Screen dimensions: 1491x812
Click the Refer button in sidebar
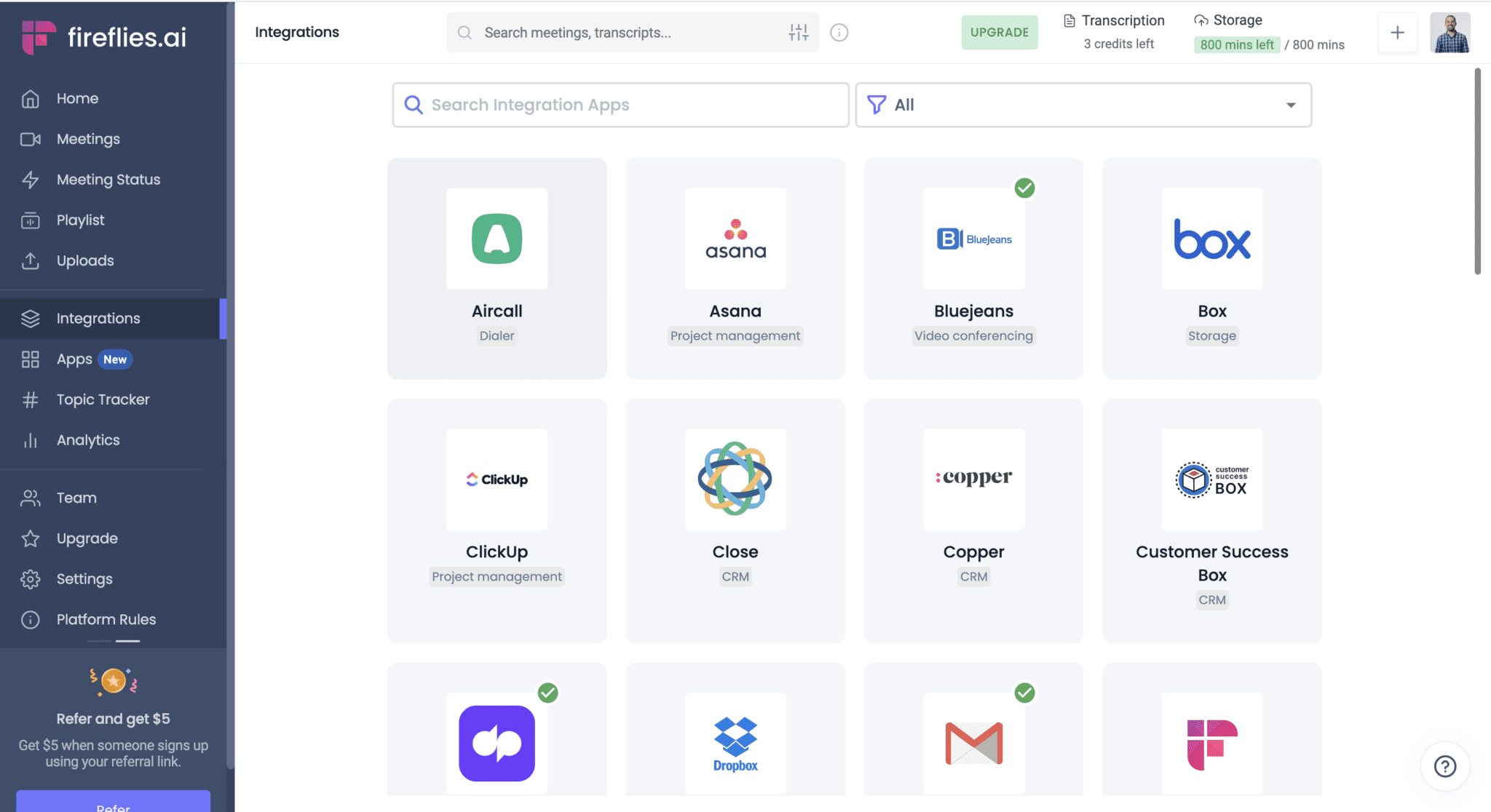(x=113, y=803)
